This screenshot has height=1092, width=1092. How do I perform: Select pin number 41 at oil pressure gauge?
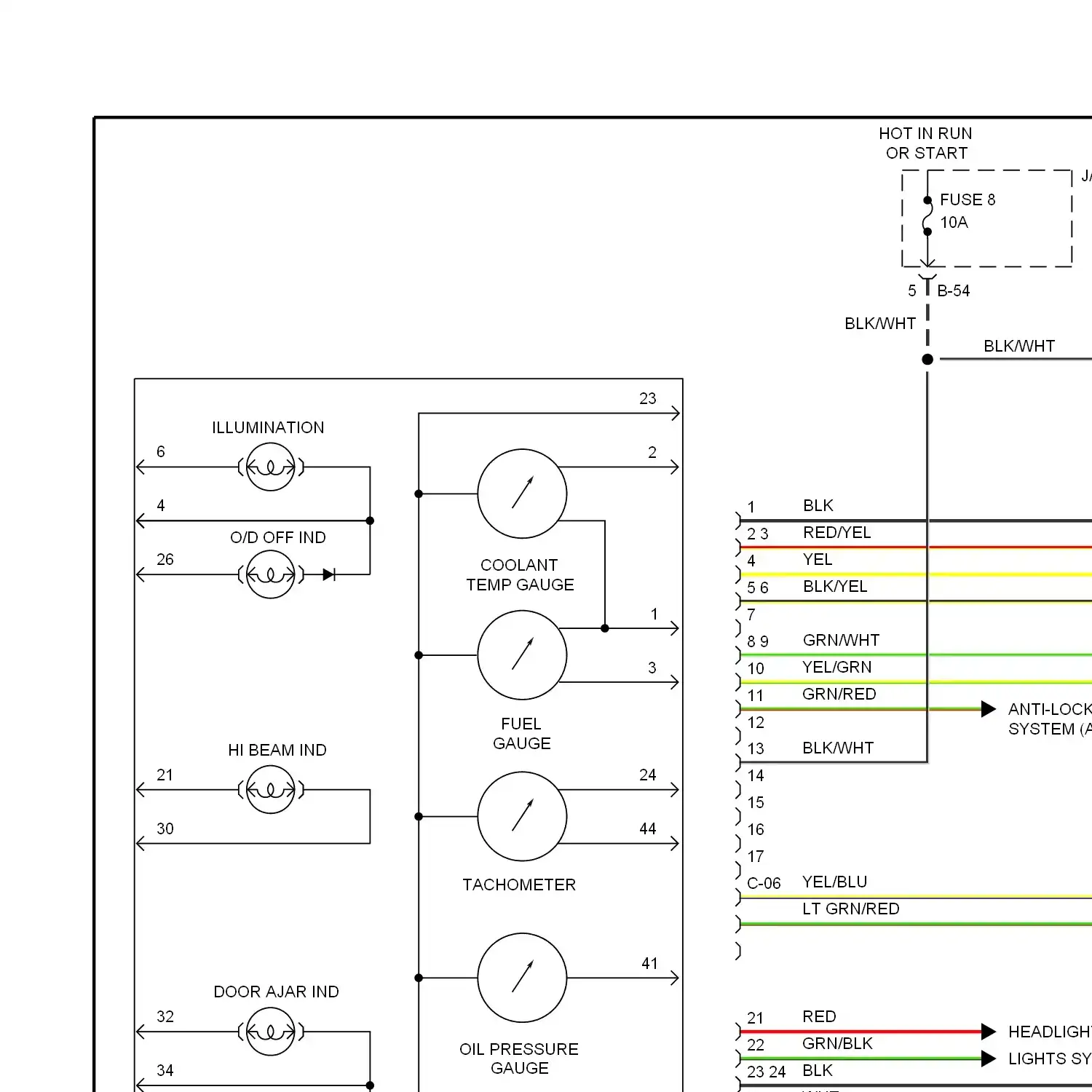pyautogui.click(x=649, y=963)
